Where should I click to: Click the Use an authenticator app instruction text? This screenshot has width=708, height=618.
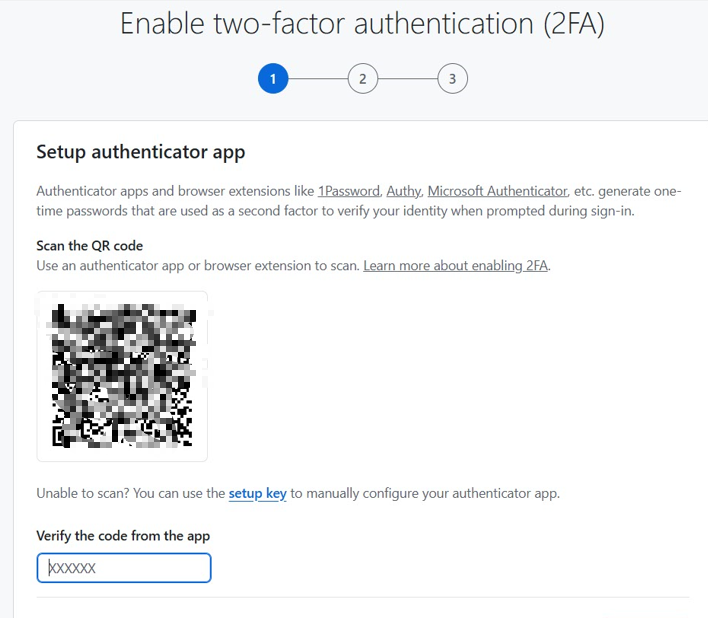coord(198,266)
